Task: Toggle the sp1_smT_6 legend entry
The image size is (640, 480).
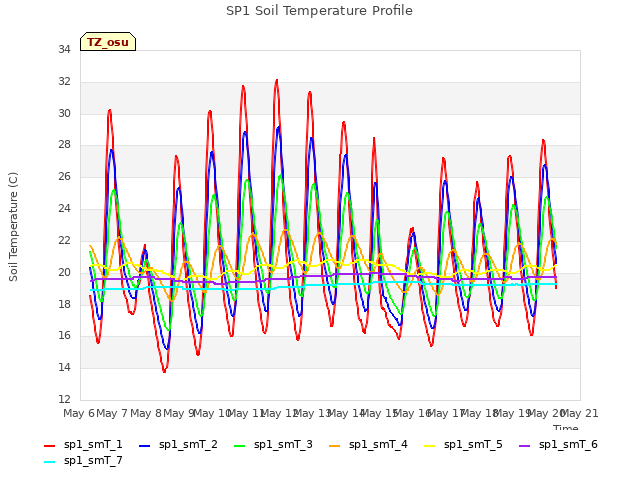Action: 558,444
